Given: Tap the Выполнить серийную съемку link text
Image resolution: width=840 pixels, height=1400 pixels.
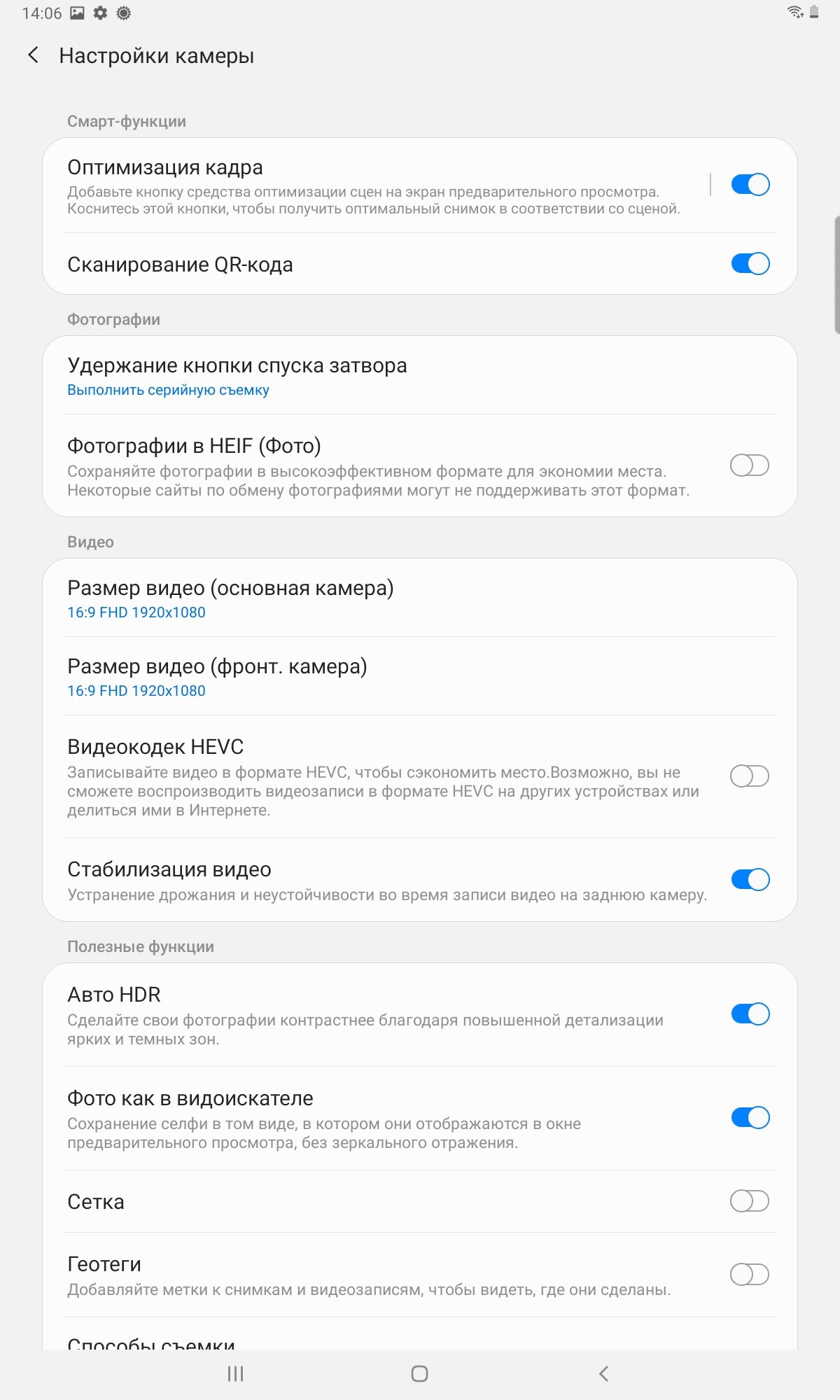Looking at the screenshot, I should tap(168, 390).
